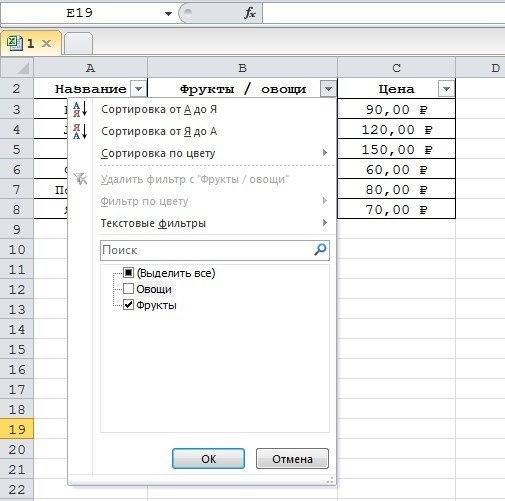Click the search magnifier icon in Поиск box
Screen dimensions: 505x501
[320, 249]
